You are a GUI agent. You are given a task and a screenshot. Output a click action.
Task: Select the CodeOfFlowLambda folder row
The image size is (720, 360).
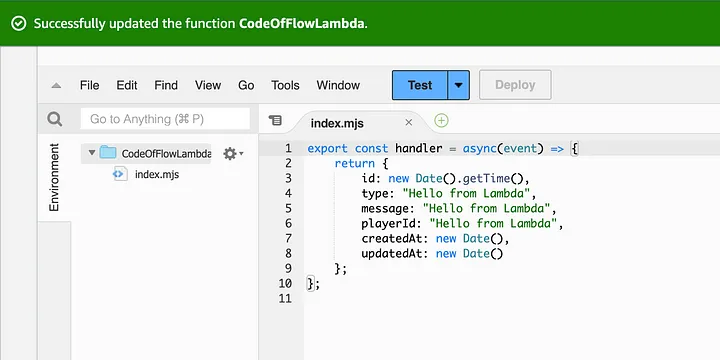click(x=146, y=153)
